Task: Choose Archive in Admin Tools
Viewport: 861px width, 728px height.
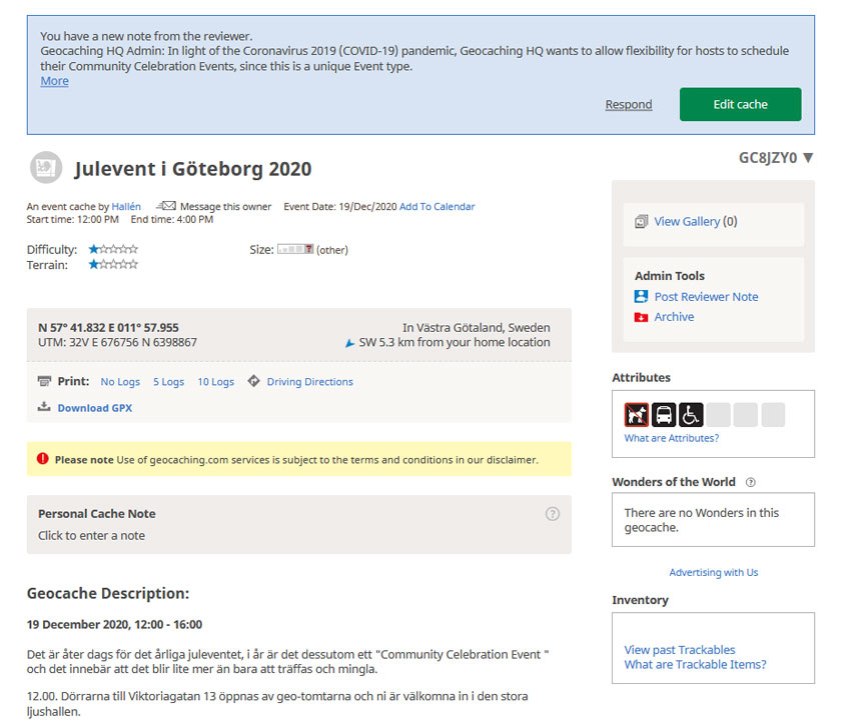Action: pos(673,317)
